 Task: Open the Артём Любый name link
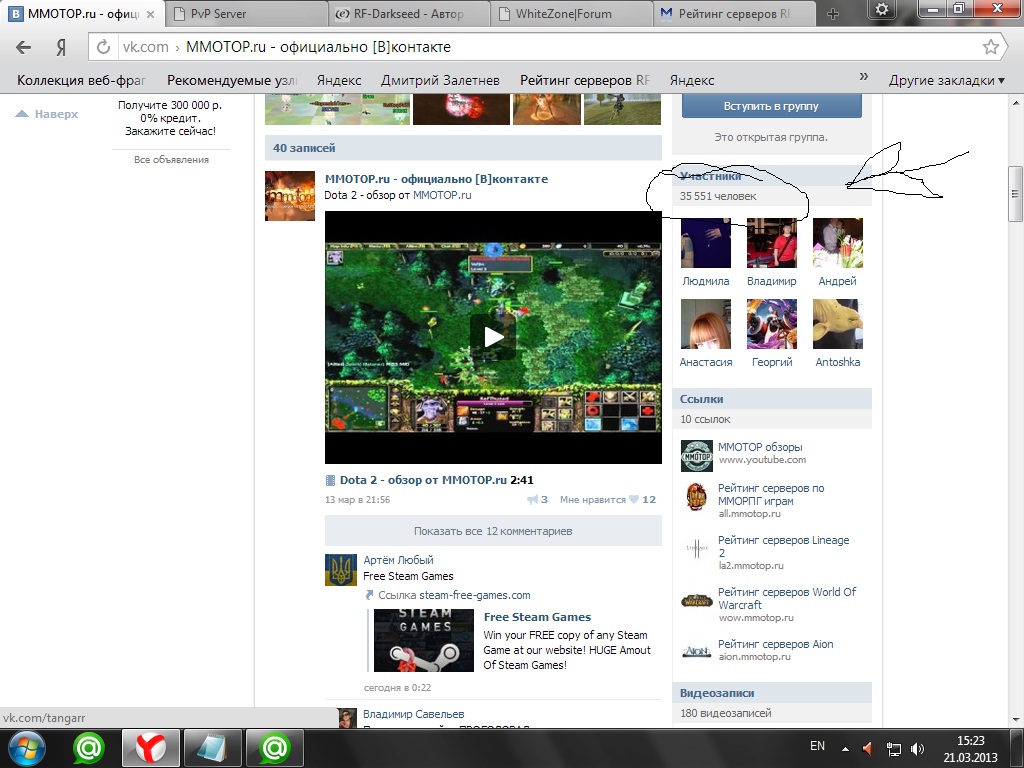398,560
